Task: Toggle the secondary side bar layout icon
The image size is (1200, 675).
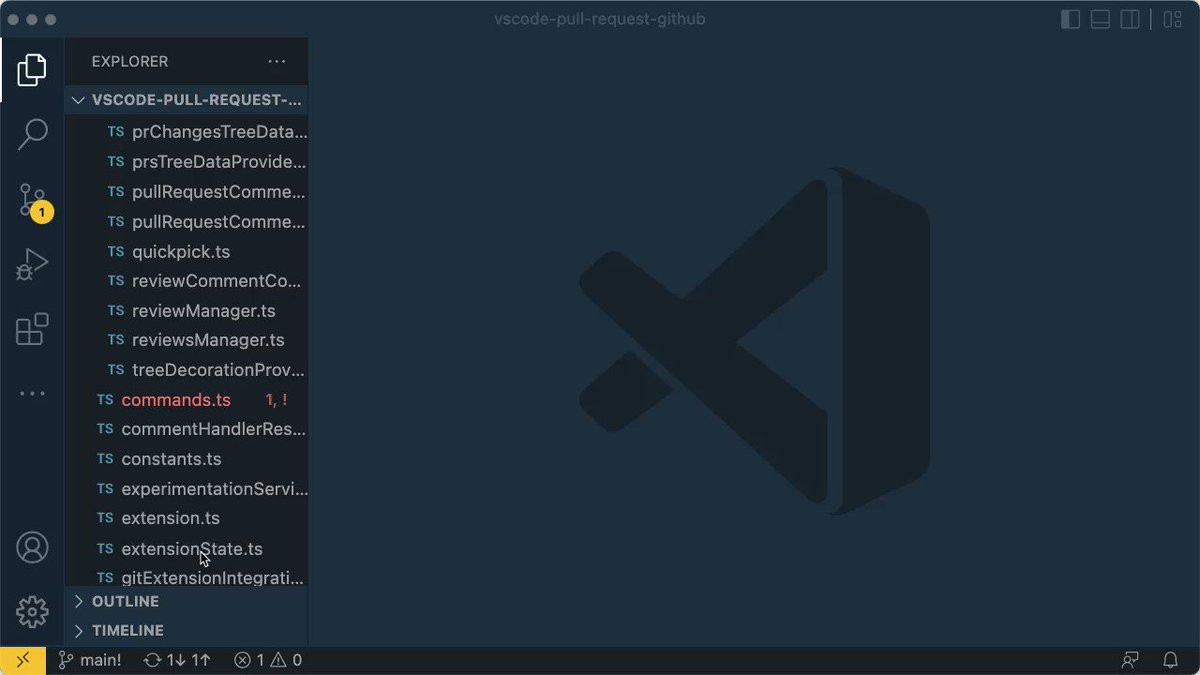Action: point(1130,19)
